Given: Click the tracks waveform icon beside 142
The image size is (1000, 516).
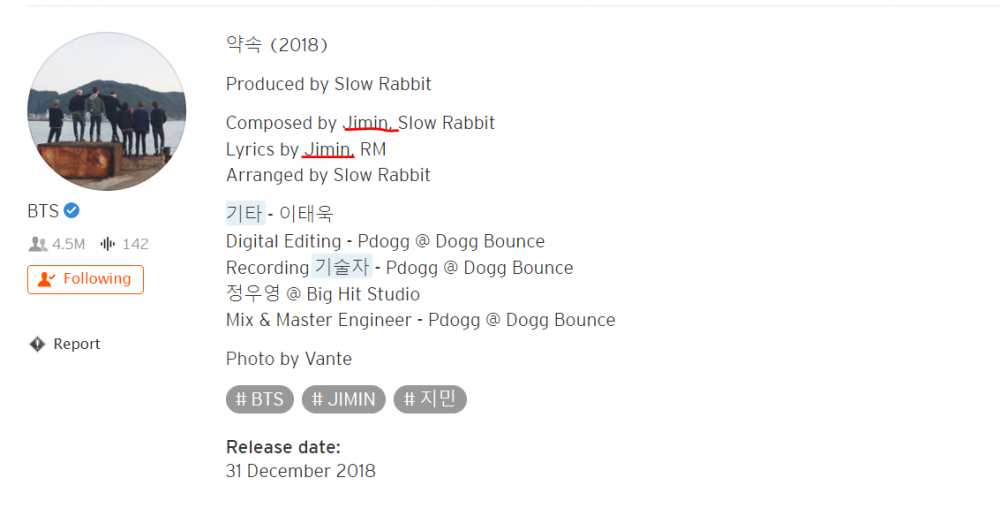Looking at the screenshot, I should click(x=108, y=244).
